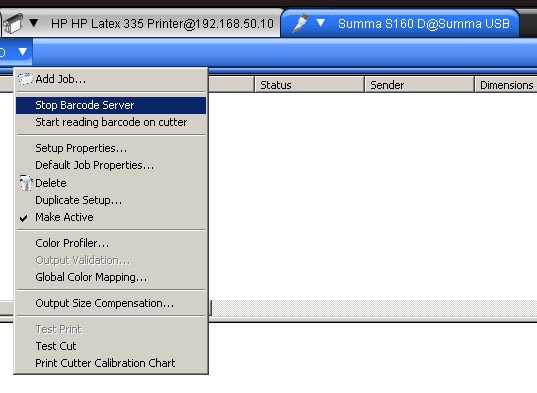The width and height of the screenshot is (537, 393).
Task: Click the Status column header
Action: pyautogui.click(x=309, y=85)
